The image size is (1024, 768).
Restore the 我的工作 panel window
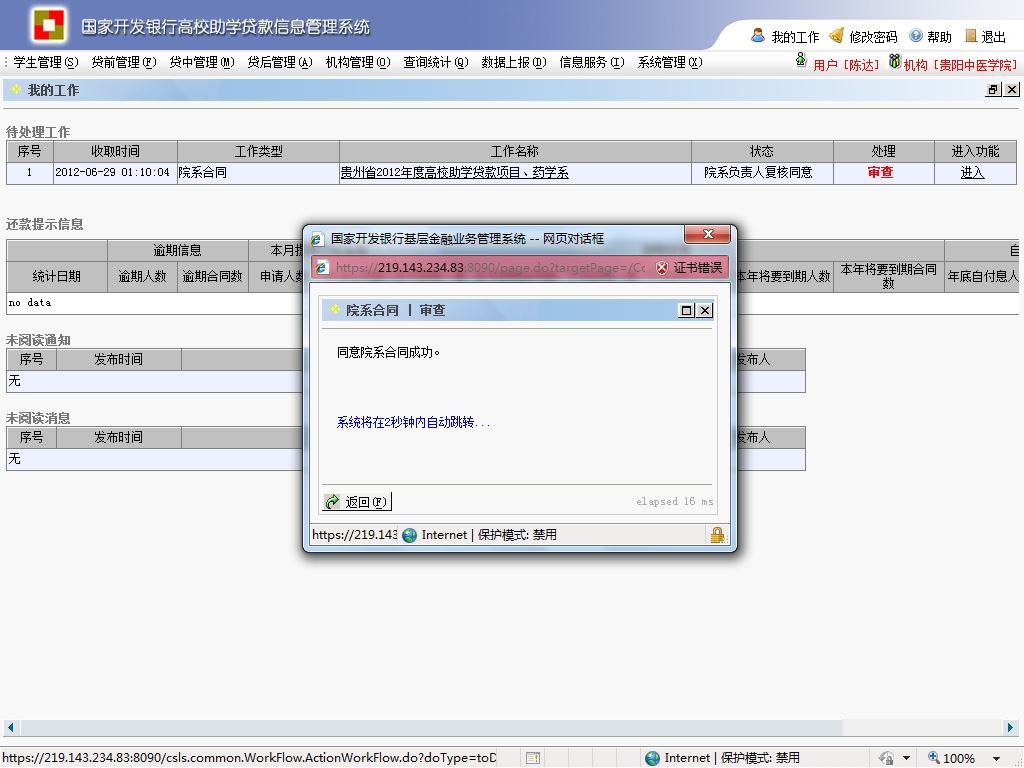[993, 90]
